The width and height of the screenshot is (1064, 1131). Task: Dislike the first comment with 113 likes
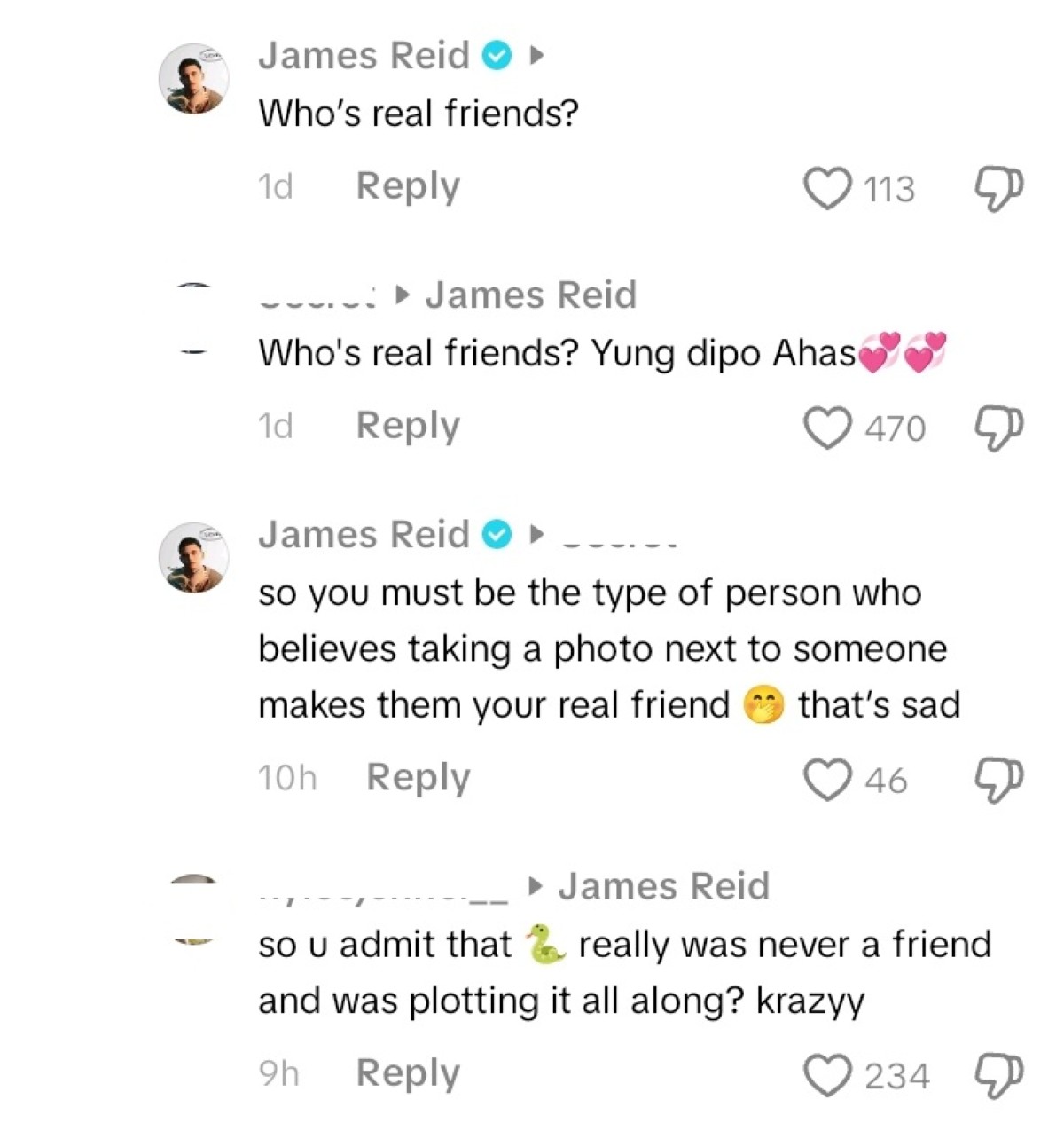[x=998, y=189]
